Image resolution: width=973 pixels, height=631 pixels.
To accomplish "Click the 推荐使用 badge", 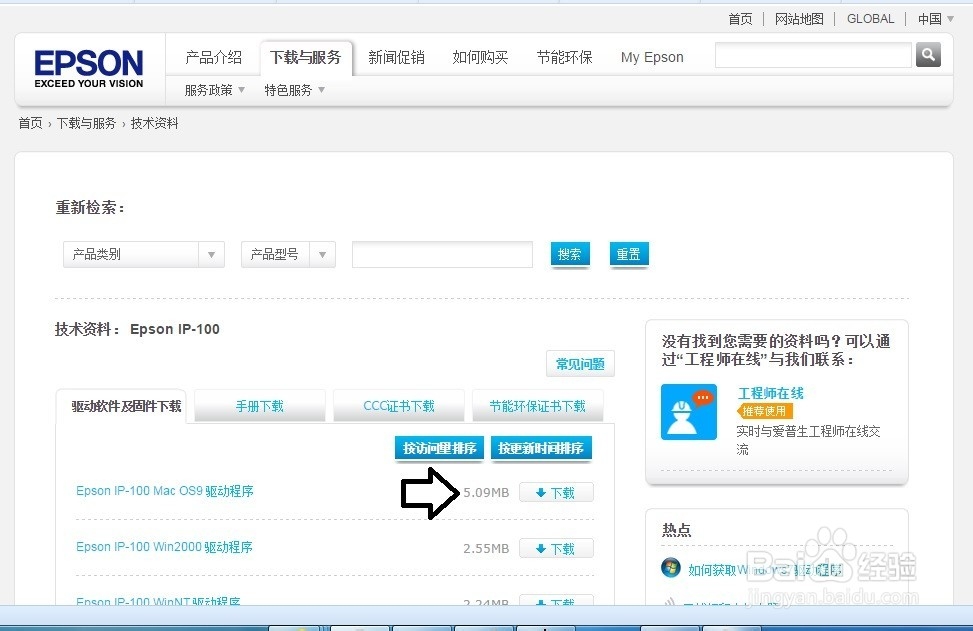I will [764, 411].
